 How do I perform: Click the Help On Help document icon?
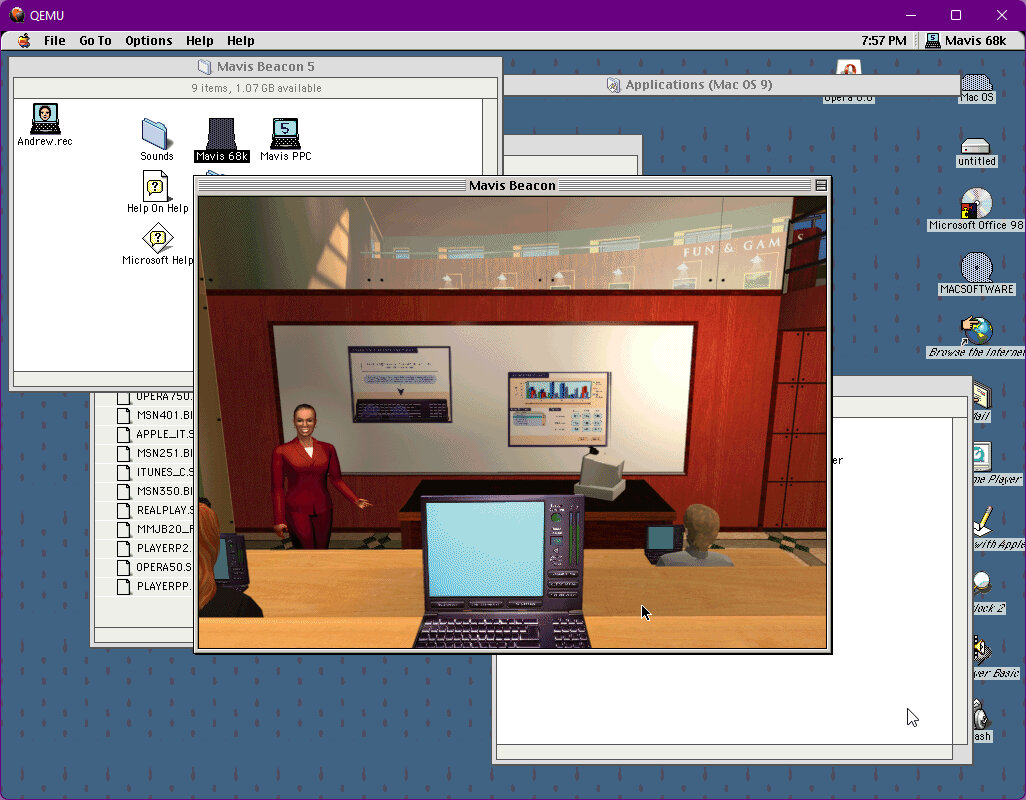156,186
